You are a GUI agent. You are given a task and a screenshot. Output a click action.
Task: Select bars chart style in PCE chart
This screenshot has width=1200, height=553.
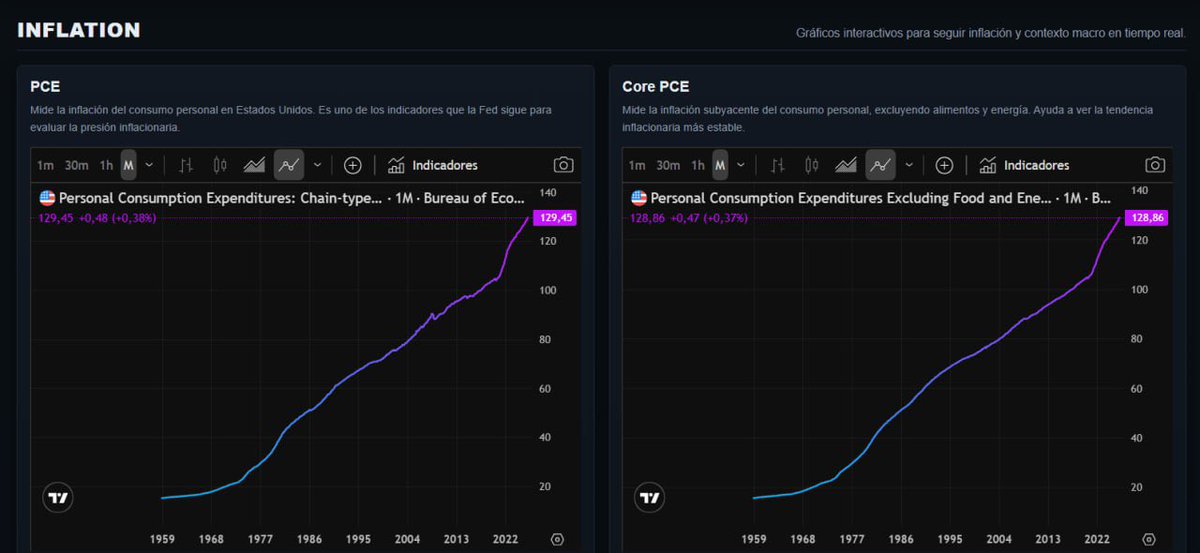click(186, 165)
